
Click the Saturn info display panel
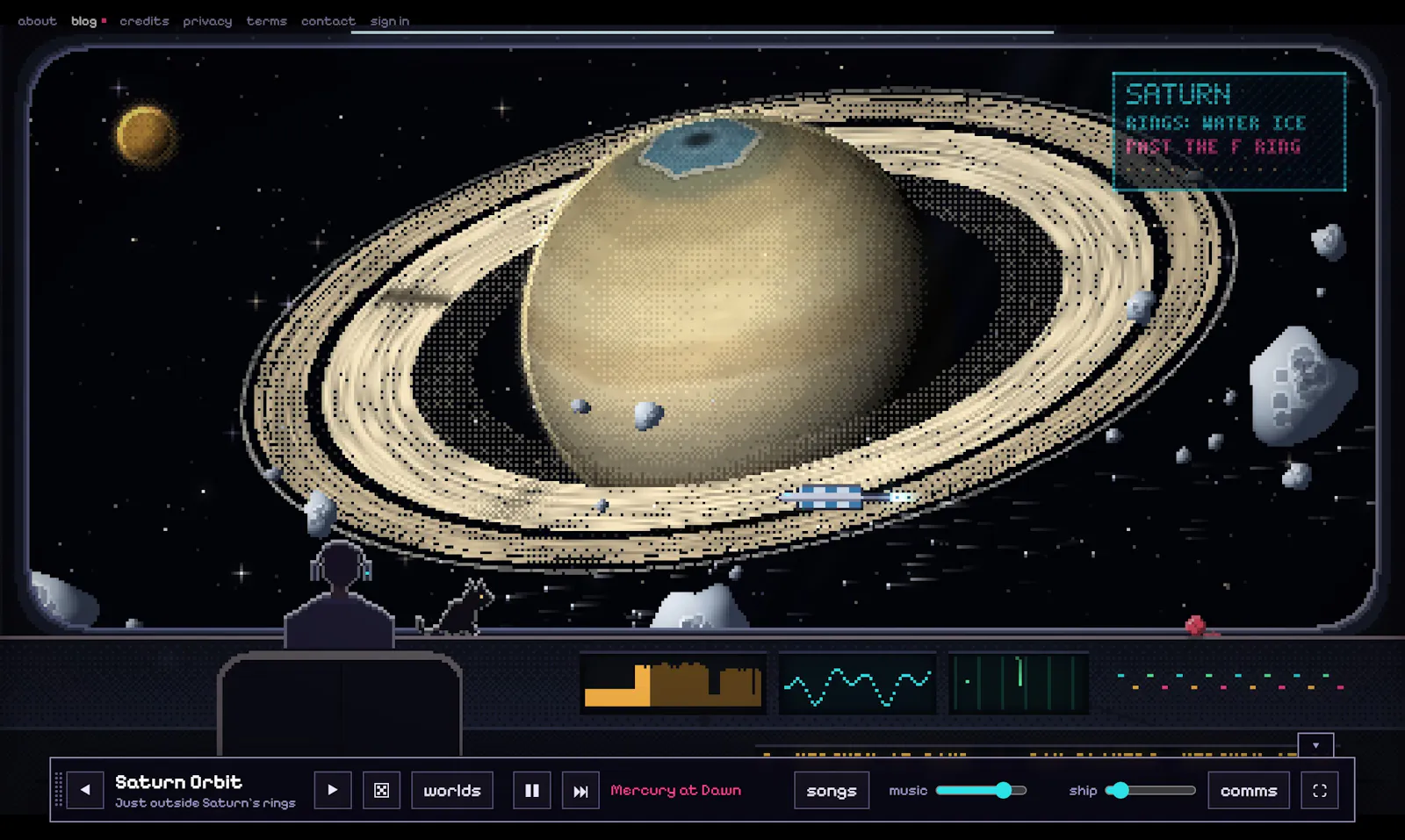pos(1228,132)
